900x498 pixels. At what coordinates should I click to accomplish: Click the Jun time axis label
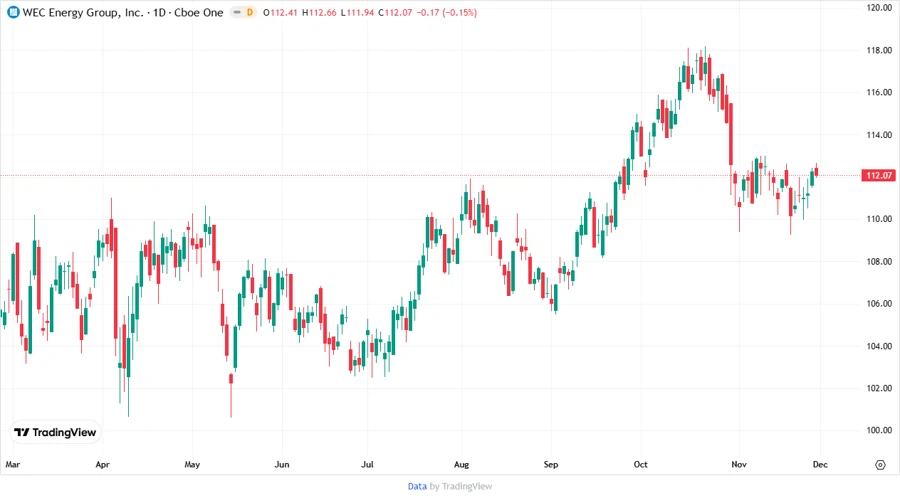coord(282,465)
